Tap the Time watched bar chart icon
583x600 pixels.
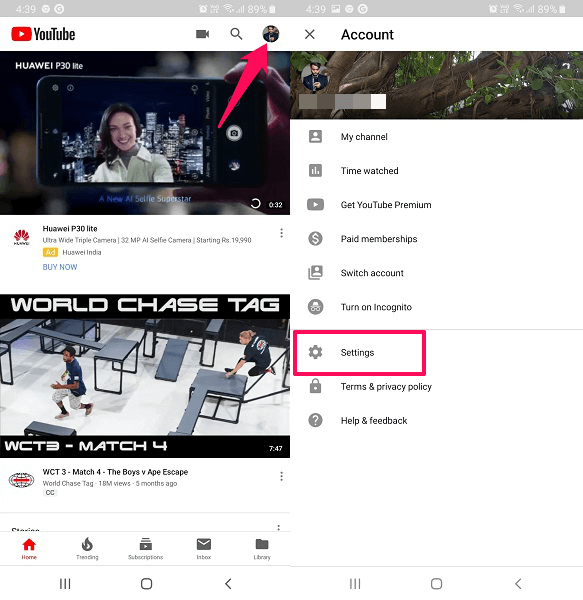[315, 171]
